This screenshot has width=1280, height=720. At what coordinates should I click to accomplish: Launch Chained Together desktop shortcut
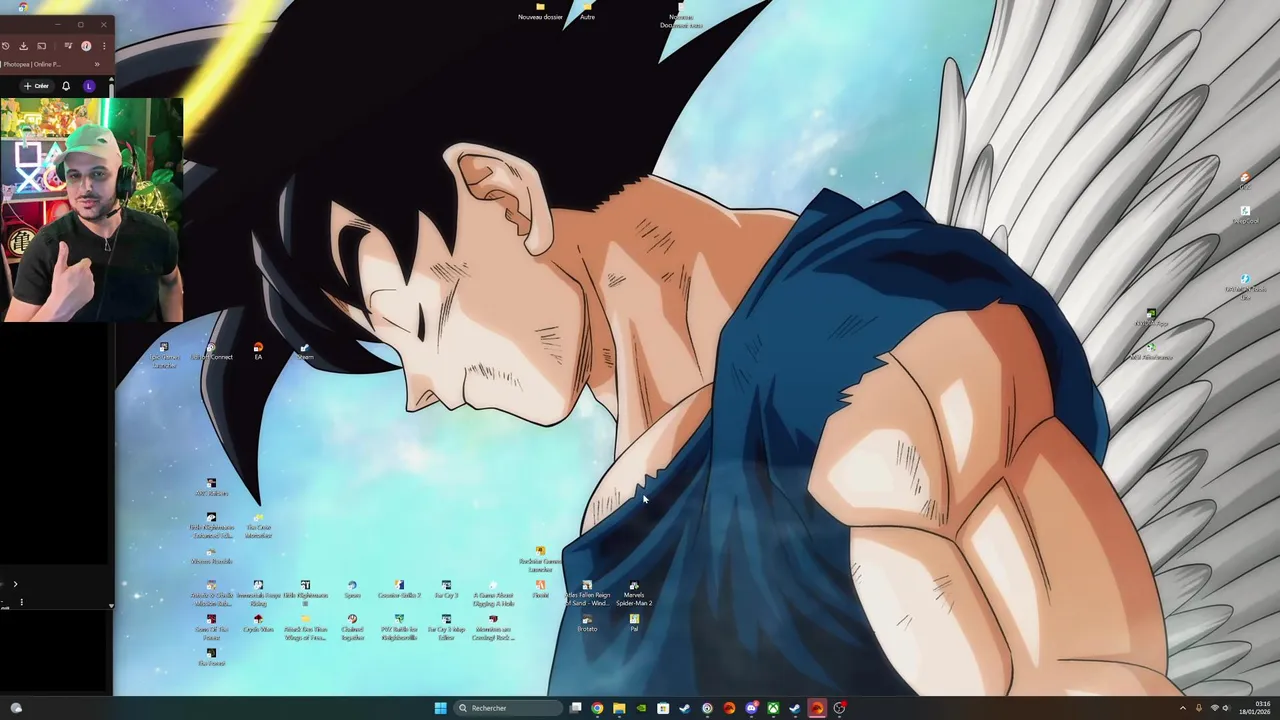352,628
